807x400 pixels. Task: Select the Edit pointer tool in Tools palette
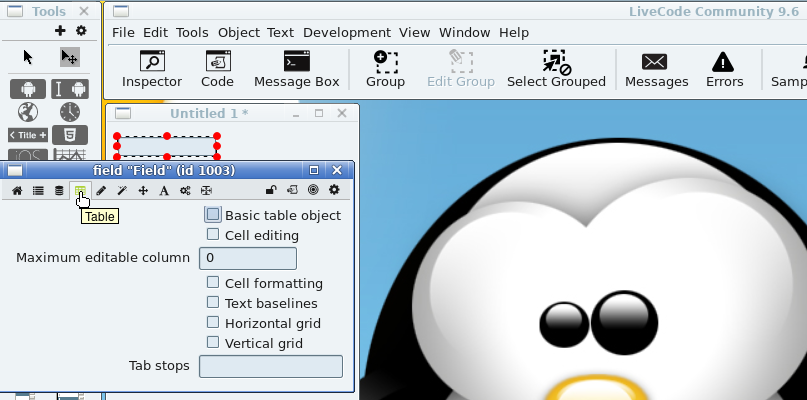pyautogui.click(x=69, y=57)
